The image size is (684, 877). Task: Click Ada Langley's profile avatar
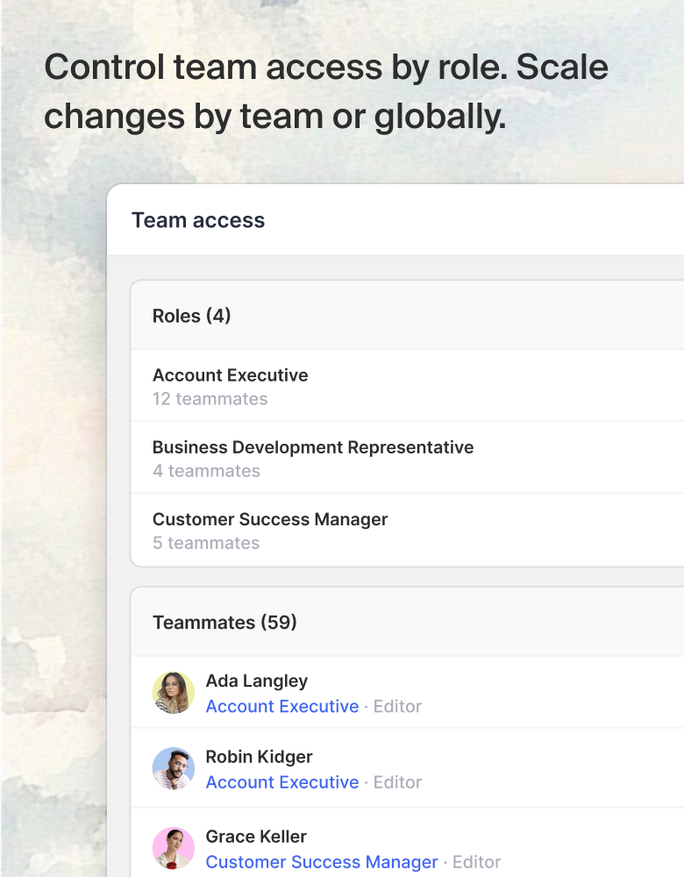(x=173, y=693)
